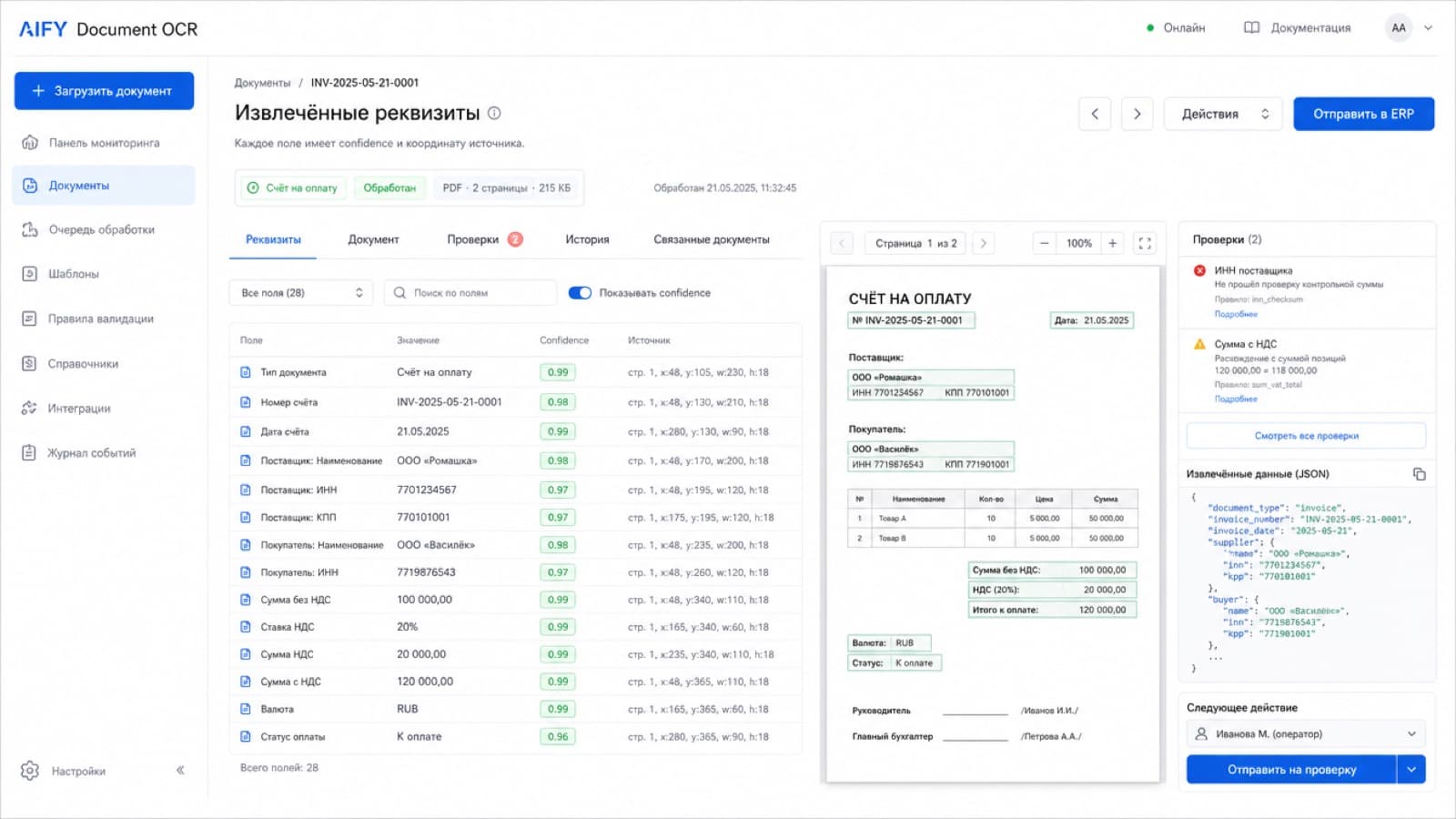Select the Статус оплаты row
The image size is (1456, 819).
[x=515, y=736]
